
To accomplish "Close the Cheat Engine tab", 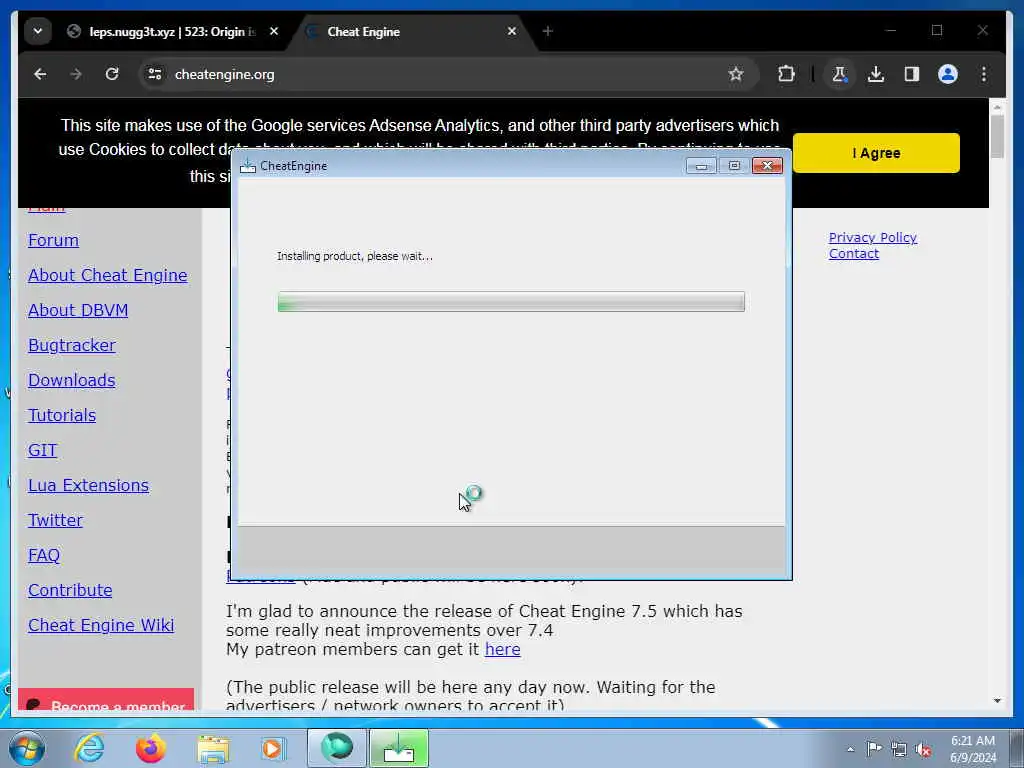I will 512,31.
